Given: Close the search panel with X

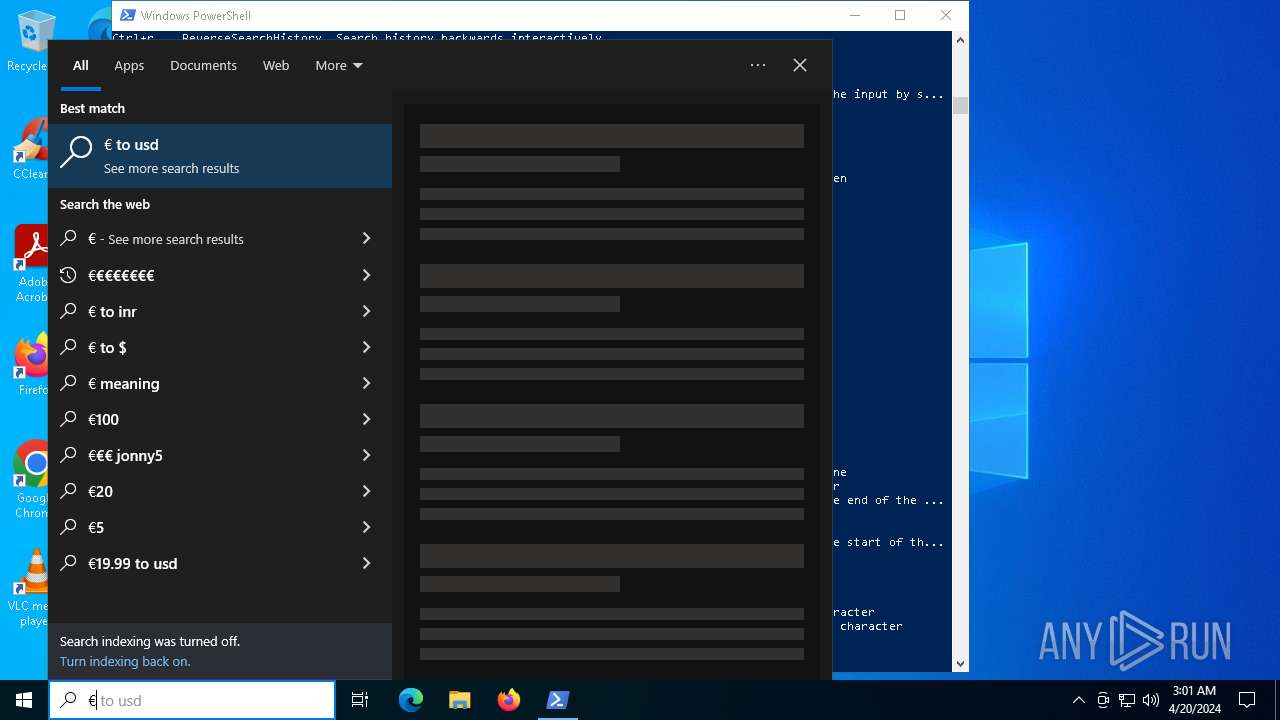Looking at the screenshot, I should point(800,65).
